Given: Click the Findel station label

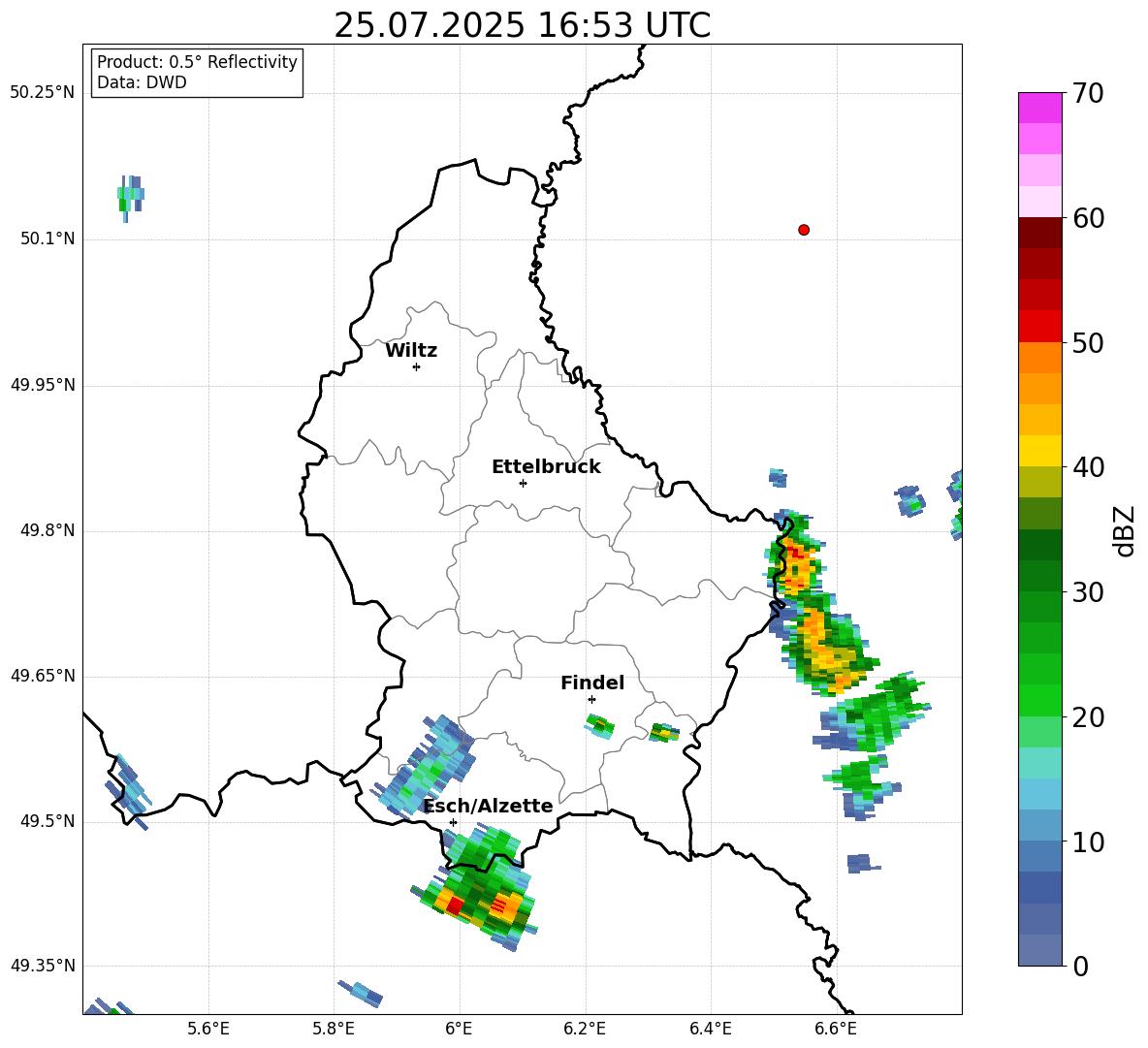Looking at the screenshot, I should pyautogui.click(x=592, y=683).
